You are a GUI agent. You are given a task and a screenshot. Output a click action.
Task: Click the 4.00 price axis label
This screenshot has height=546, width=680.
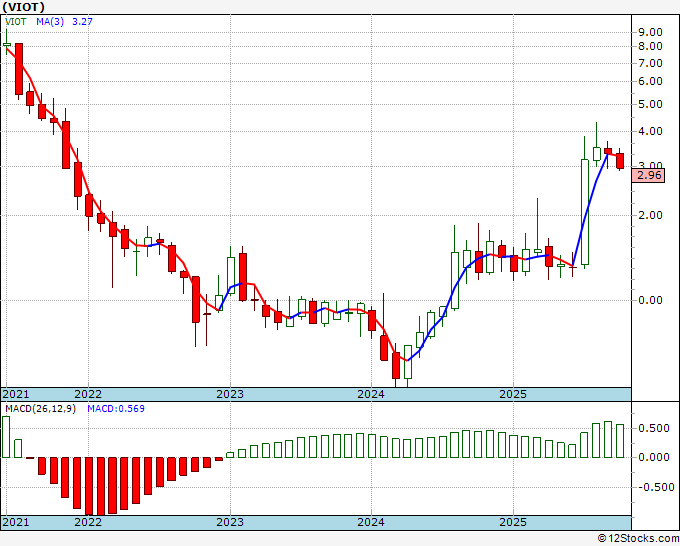click(650, 131)
